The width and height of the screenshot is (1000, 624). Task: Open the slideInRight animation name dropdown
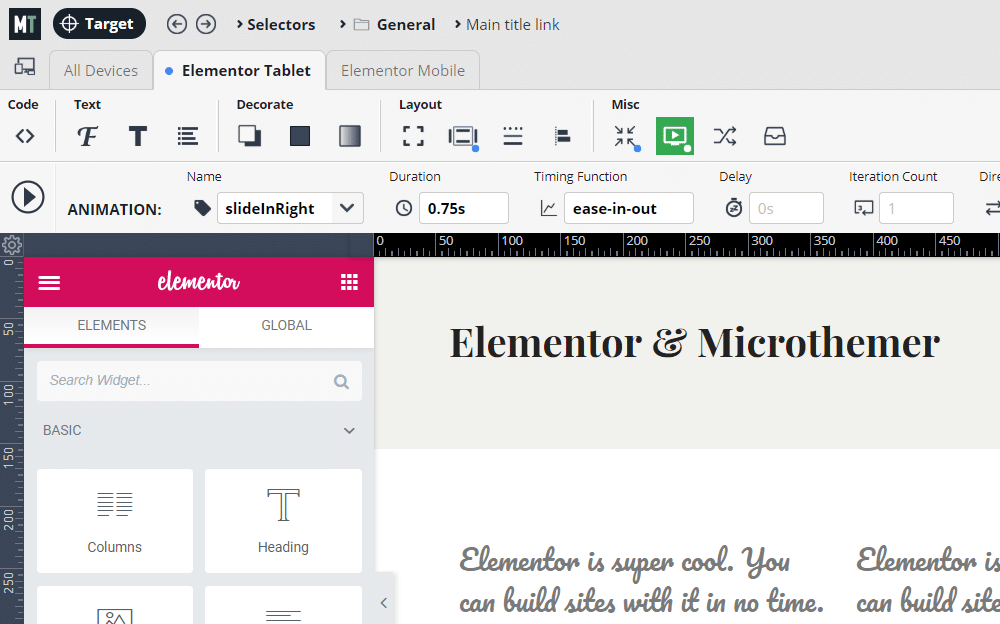point(347,208)
